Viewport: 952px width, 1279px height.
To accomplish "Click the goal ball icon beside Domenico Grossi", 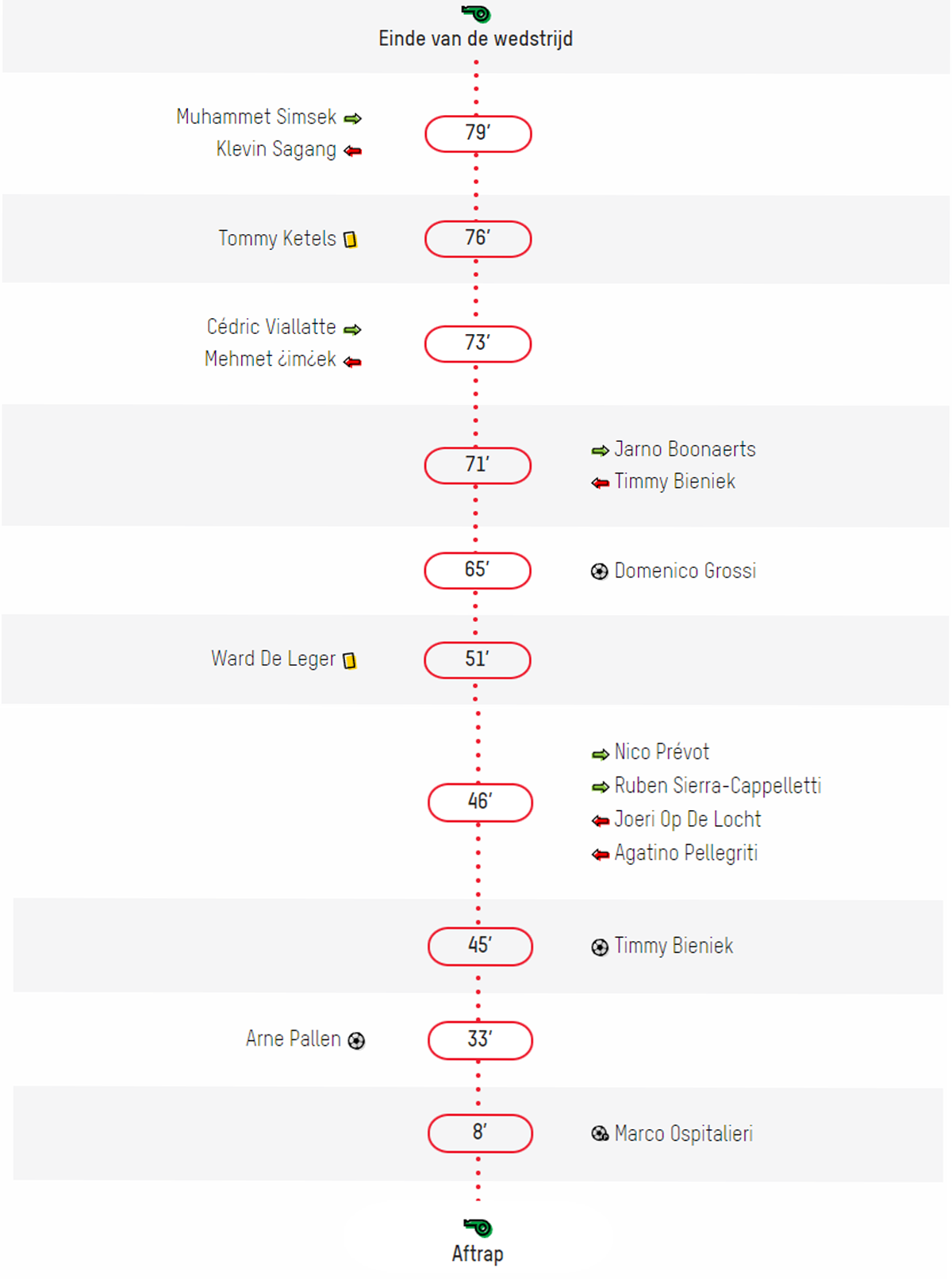I will 600,571.
